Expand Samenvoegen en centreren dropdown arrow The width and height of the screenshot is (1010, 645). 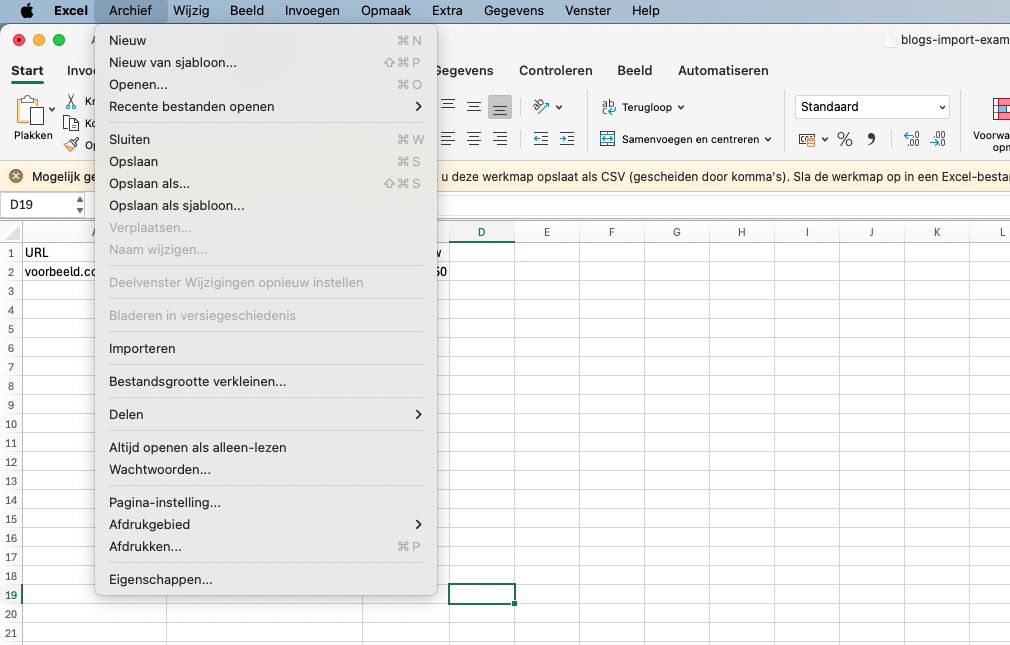pyautogui.click(x=768, y=139)
